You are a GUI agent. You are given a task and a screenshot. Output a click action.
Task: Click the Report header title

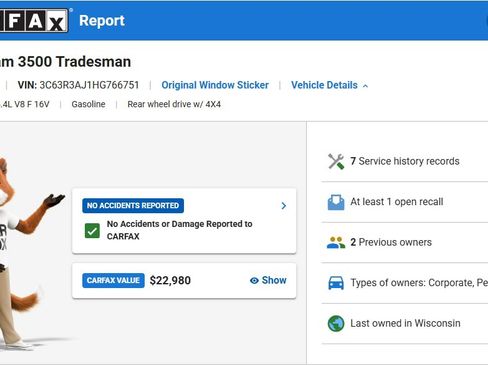(x=102, y=21)
